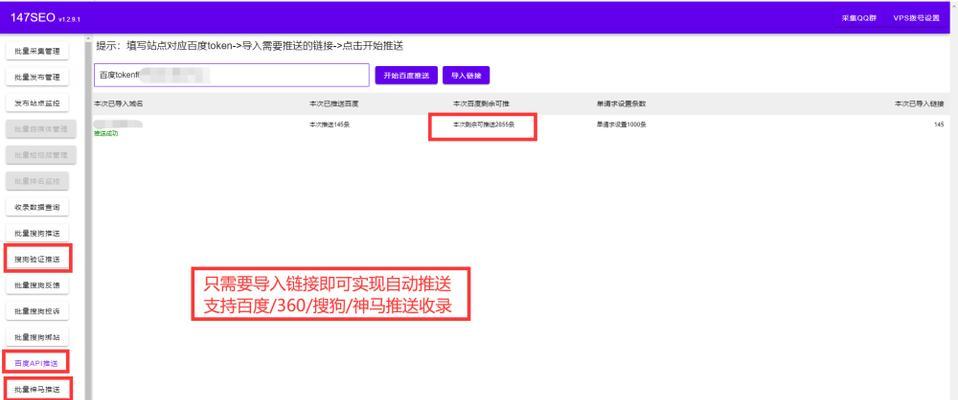958x400 pixels.
Task: Click the sidebar vertical scrollbar
Action: pyautogui.click(x=88, y=218)
